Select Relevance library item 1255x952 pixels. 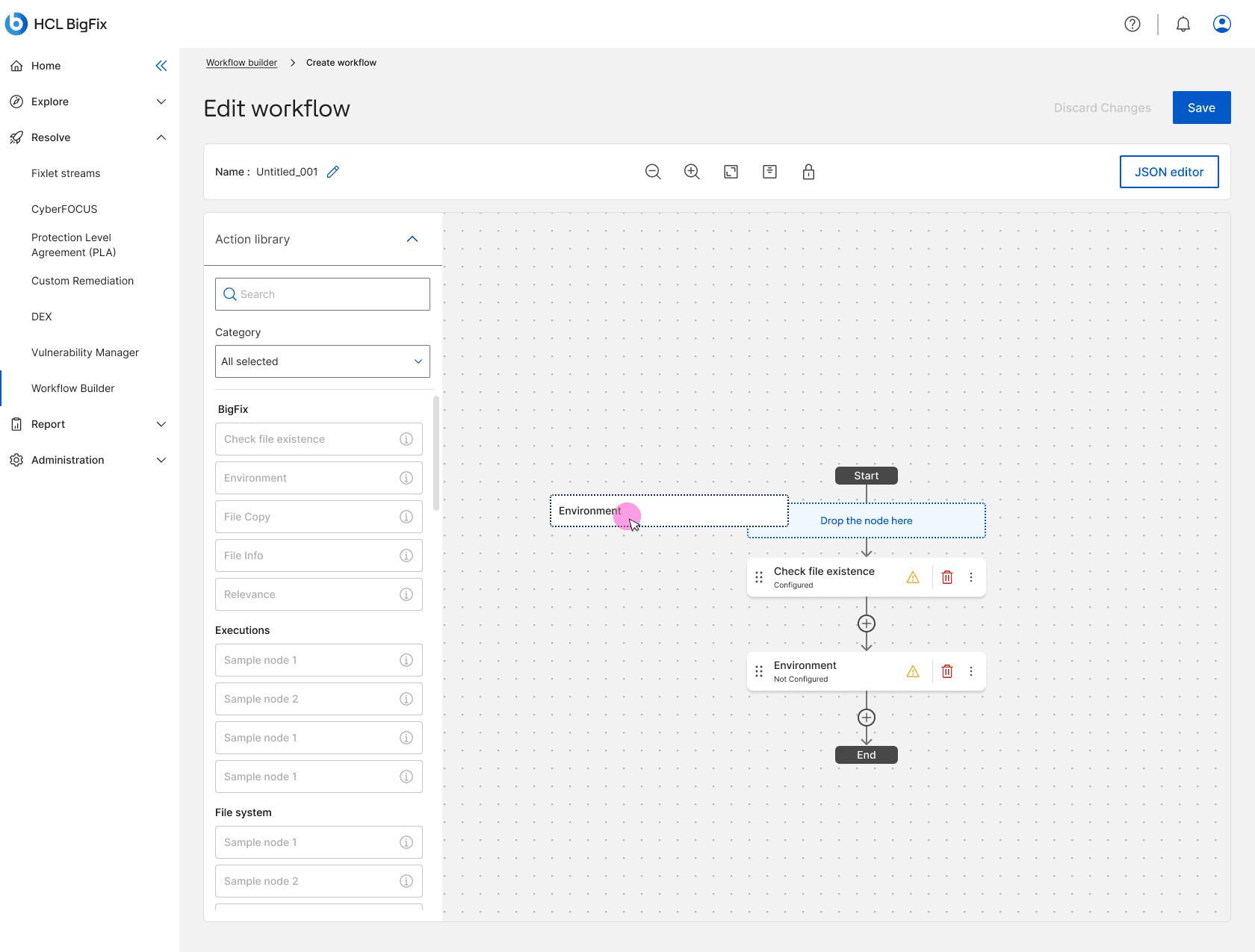pos(319,594)
